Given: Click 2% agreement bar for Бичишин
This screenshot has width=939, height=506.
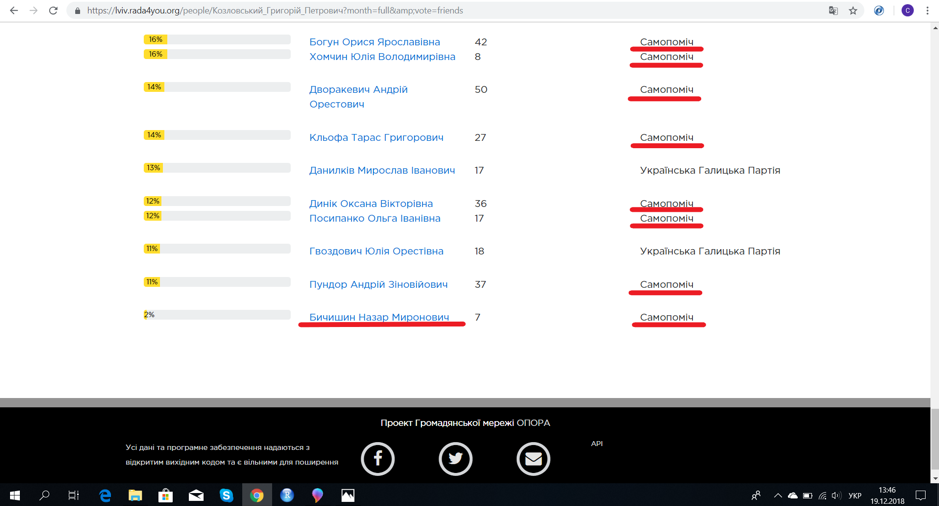Looking at the screenshot, I should (217, 315).
